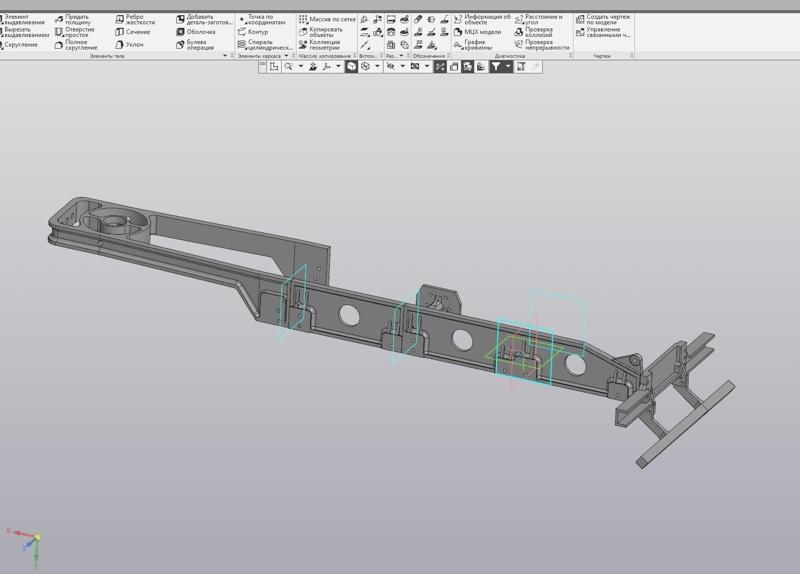The image size is (800, 574).
Task: Select Отверстие простое hole tool
Action: pos(74,32)
